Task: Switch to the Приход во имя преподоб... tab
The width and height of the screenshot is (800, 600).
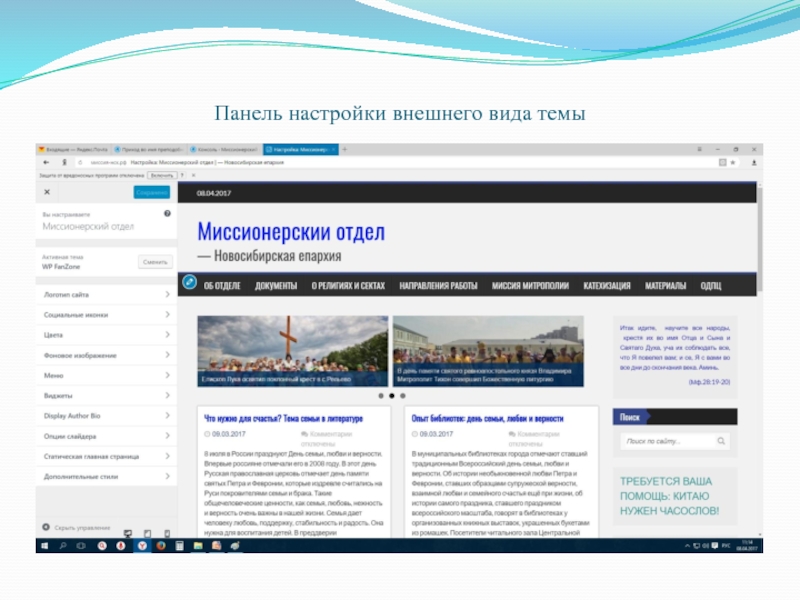Action: [x=149, y=149]
